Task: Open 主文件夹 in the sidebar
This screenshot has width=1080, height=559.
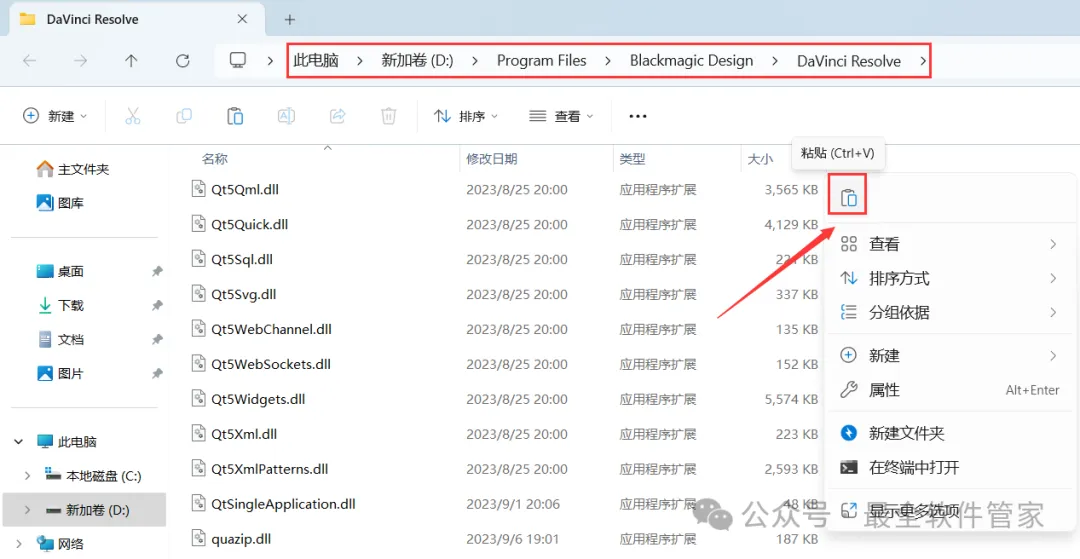Action: coord(73,169)
